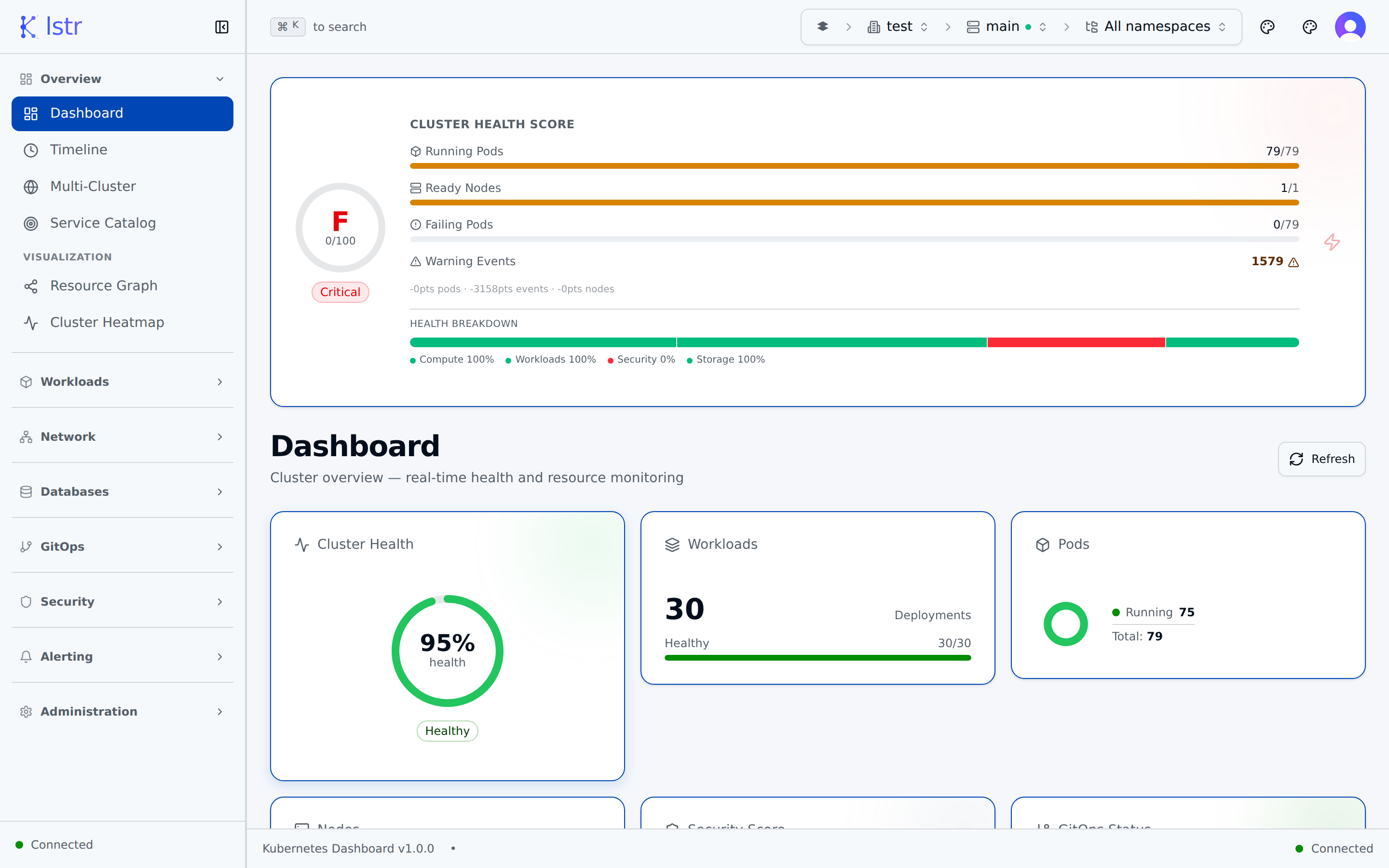
Task: Click the user avatar in top-right corner
Action: tap(1350, 26)
